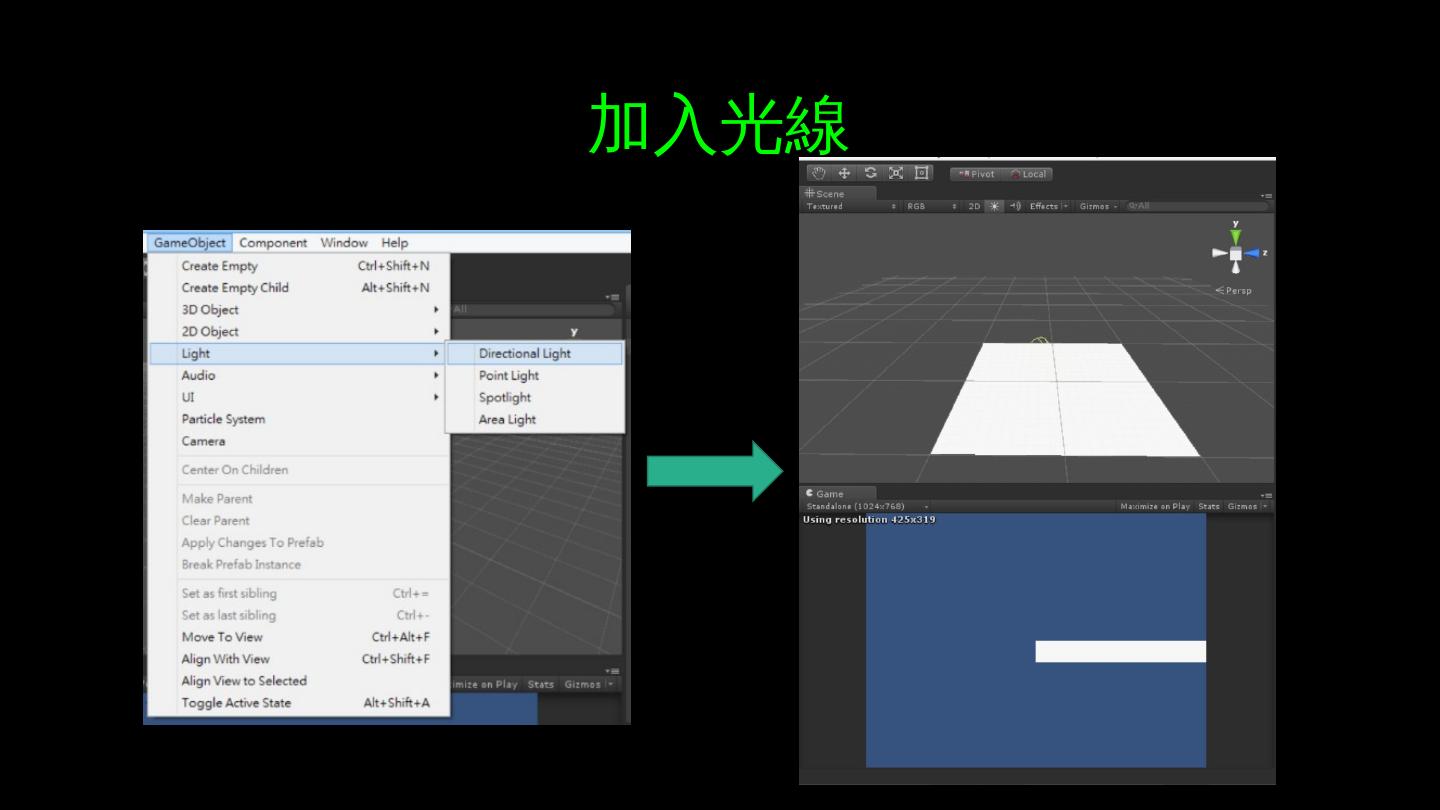
Task: Click Gizmos button in left screenshot
Action: point(583,685)
